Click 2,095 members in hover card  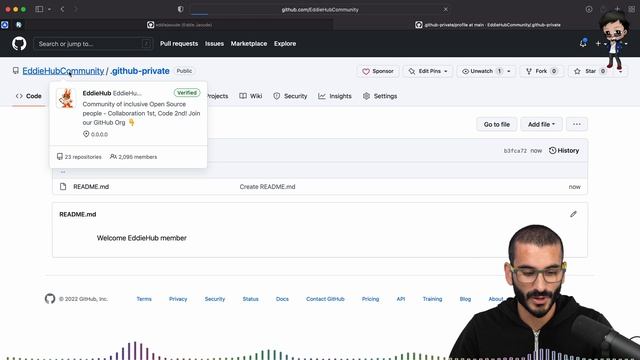[x=133, y=157]
